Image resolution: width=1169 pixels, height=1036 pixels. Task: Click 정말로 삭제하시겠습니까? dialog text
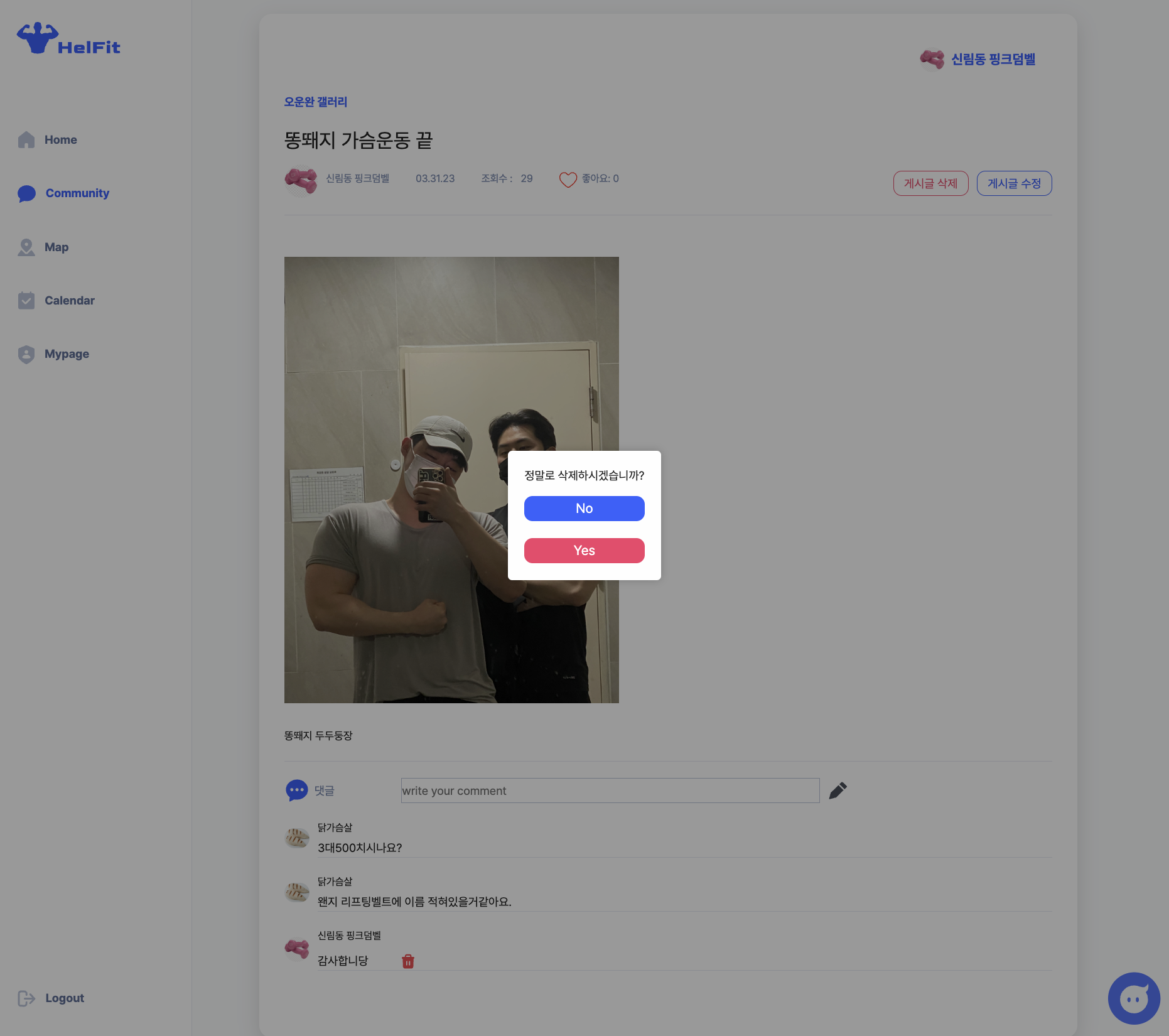coord(584,475)
